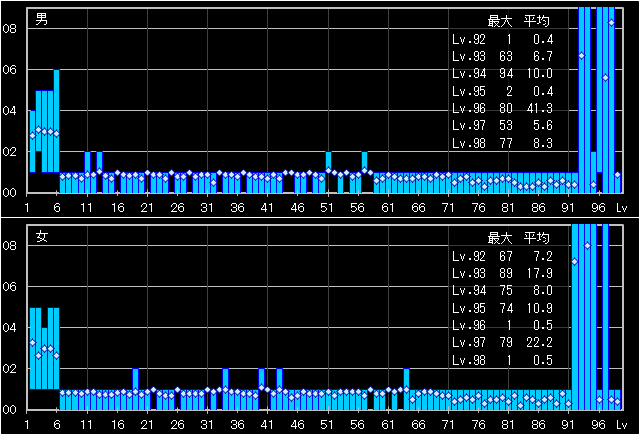This screenshot has height=435, width=640.
Task: Pick average 10.9 in 女 Lv.95 row
Action: tap(540, 308)
